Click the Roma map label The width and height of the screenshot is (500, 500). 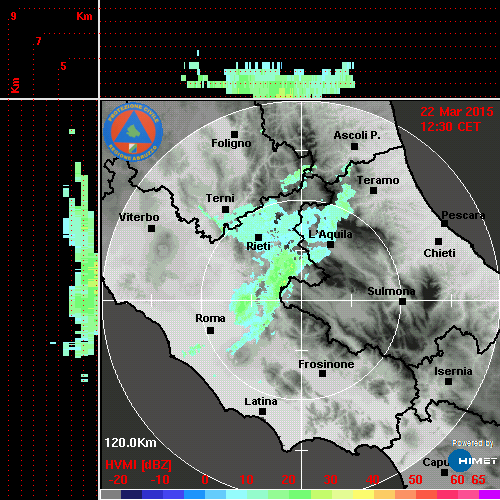tap(210, 318)
